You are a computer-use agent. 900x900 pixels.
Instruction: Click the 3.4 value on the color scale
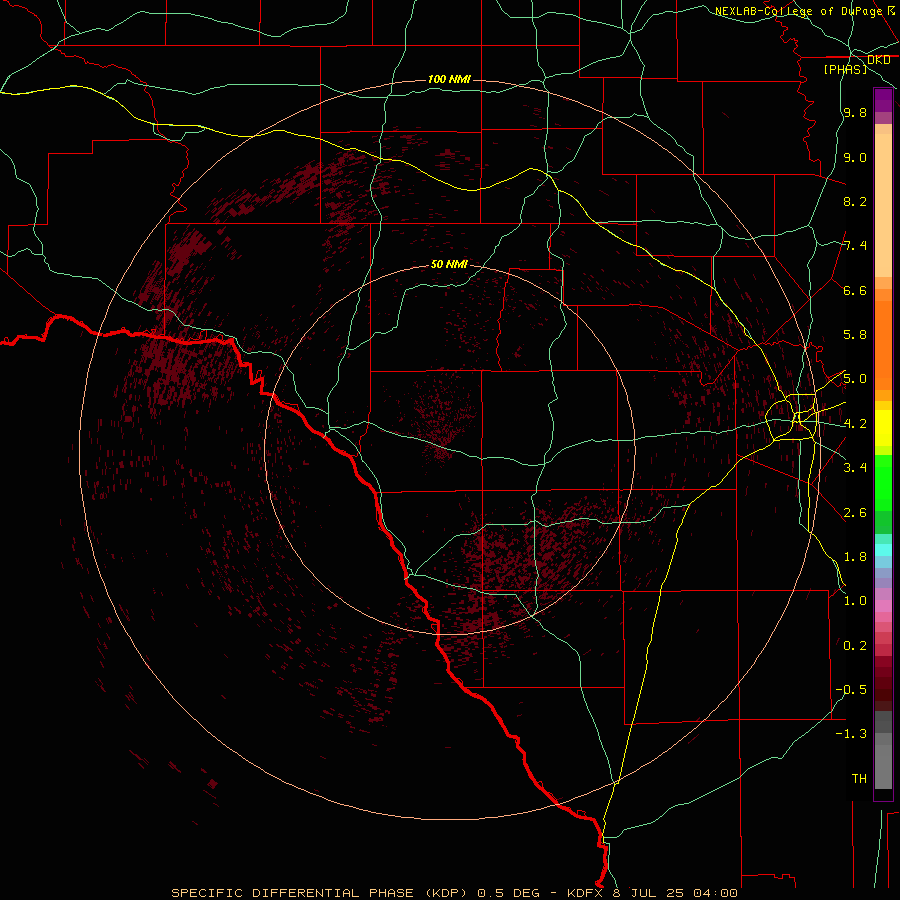click(x=855, y=468)
